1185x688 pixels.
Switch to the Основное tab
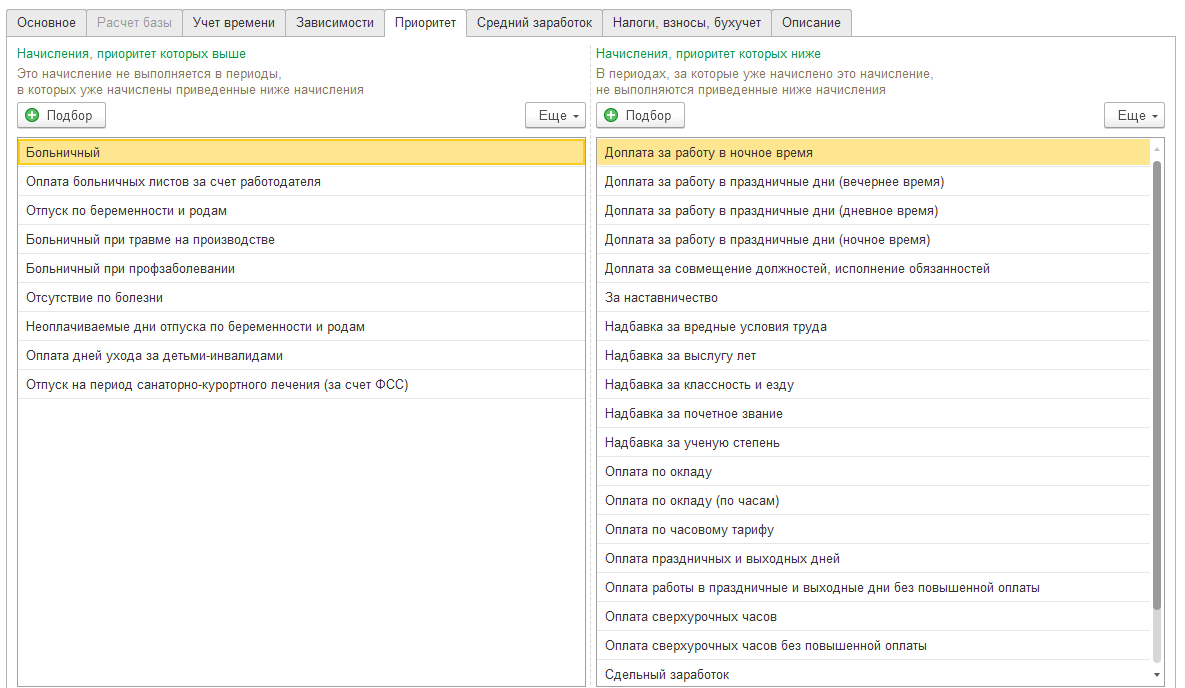tap(46, 22)
